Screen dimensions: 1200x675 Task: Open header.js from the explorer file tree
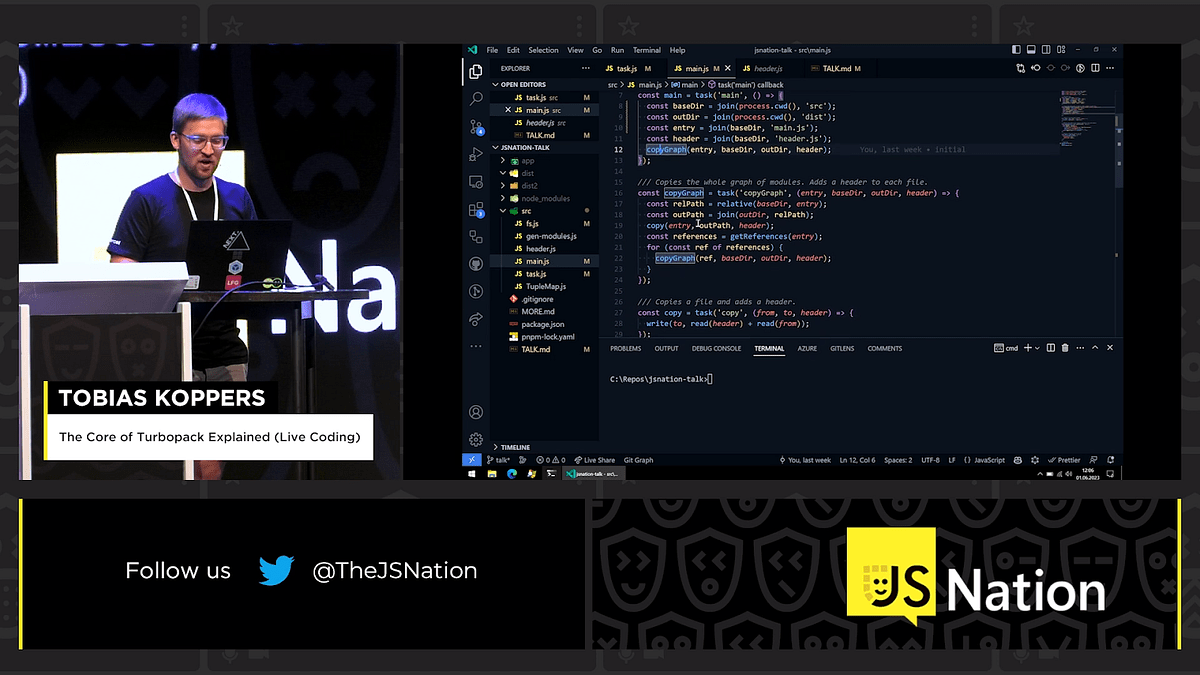(542, 249)
